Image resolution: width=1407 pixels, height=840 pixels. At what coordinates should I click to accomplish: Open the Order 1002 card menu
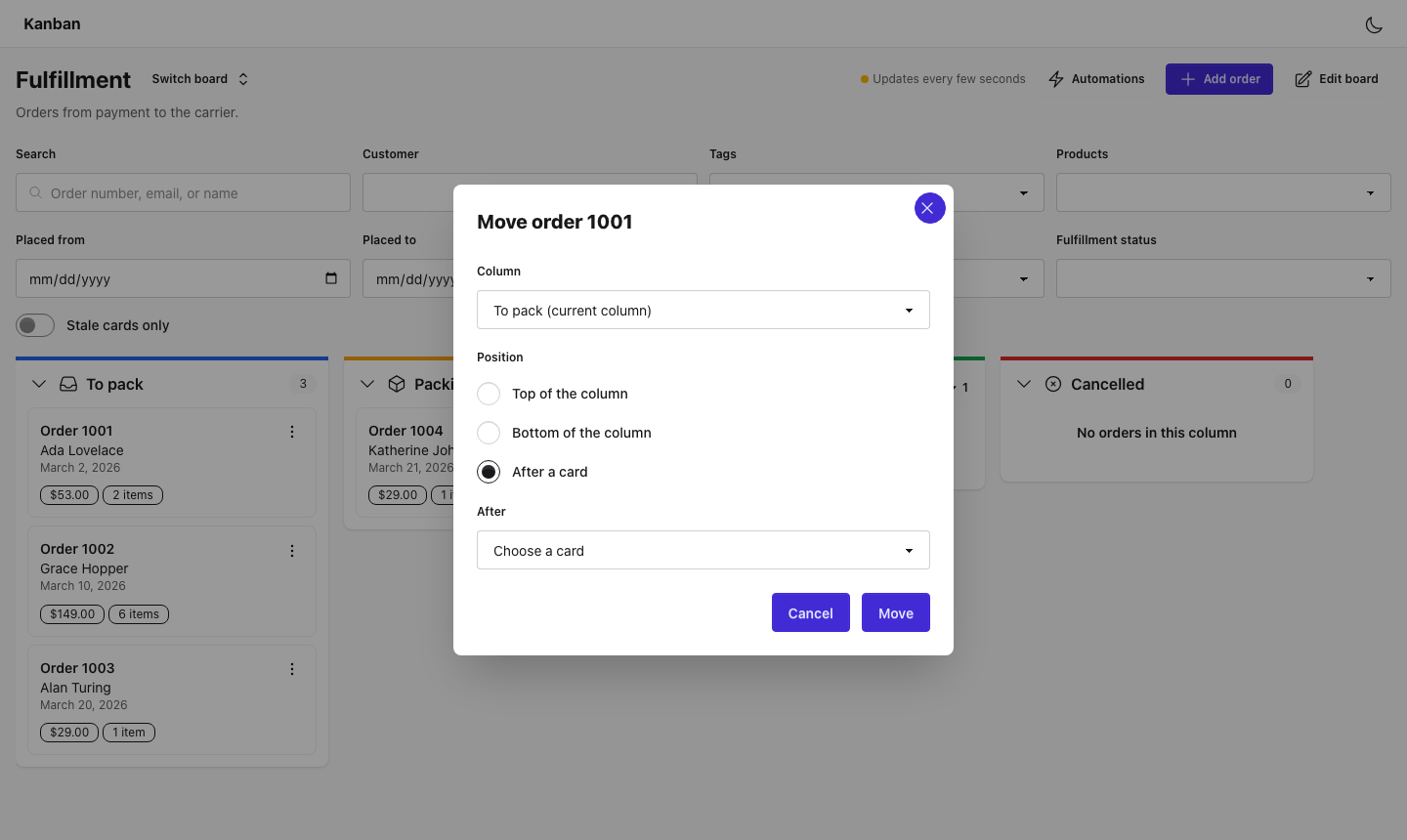point(292,551)
